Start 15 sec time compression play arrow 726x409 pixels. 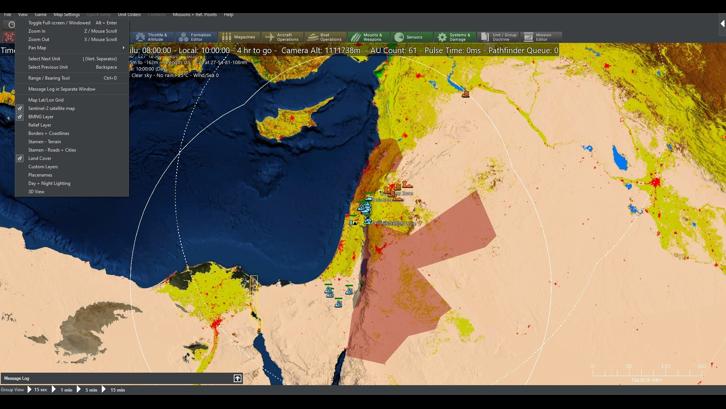30,390
